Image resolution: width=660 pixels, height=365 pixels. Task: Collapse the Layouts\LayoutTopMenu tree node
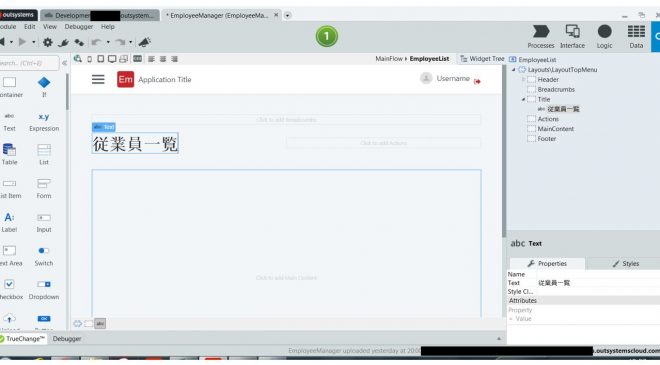point(514,69)
